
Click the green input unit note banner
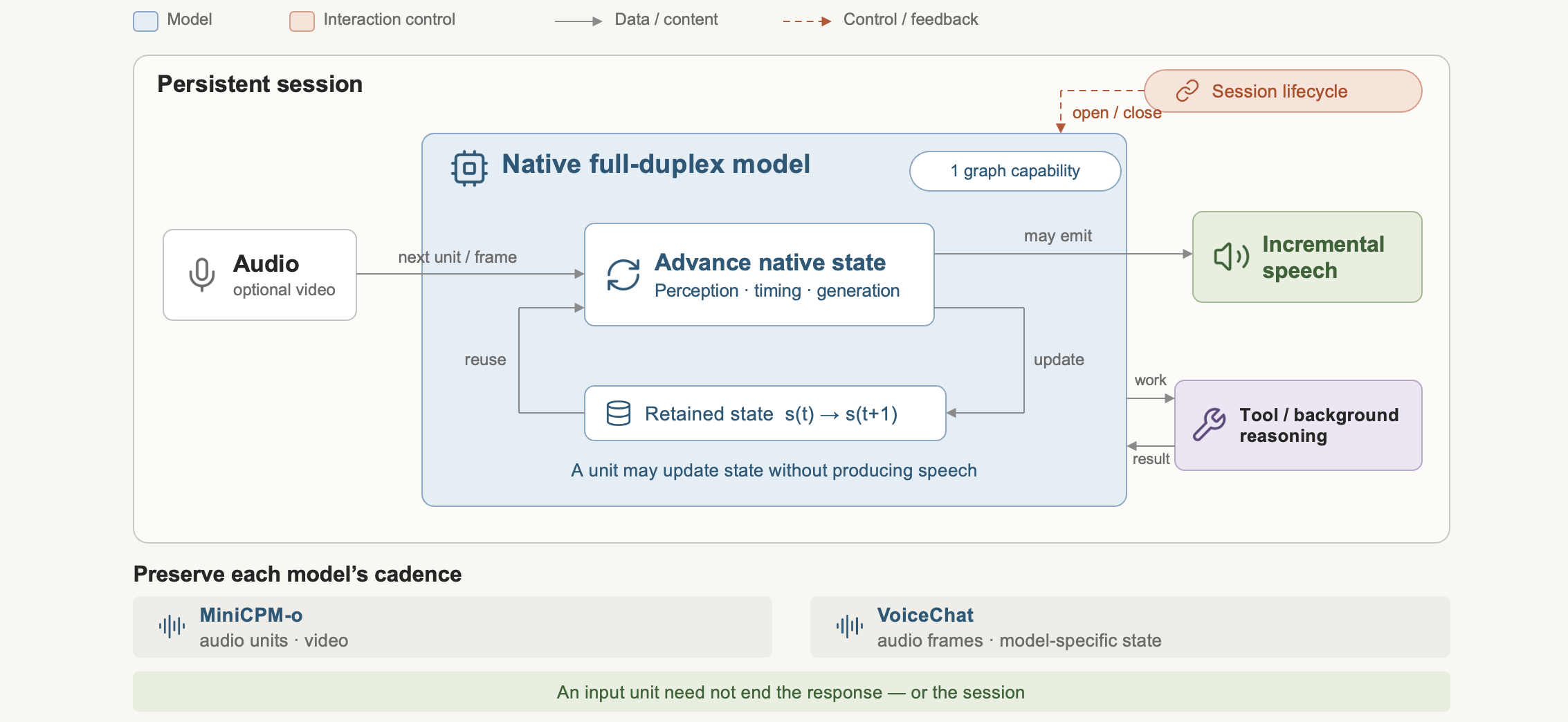(x=792, y=692)
